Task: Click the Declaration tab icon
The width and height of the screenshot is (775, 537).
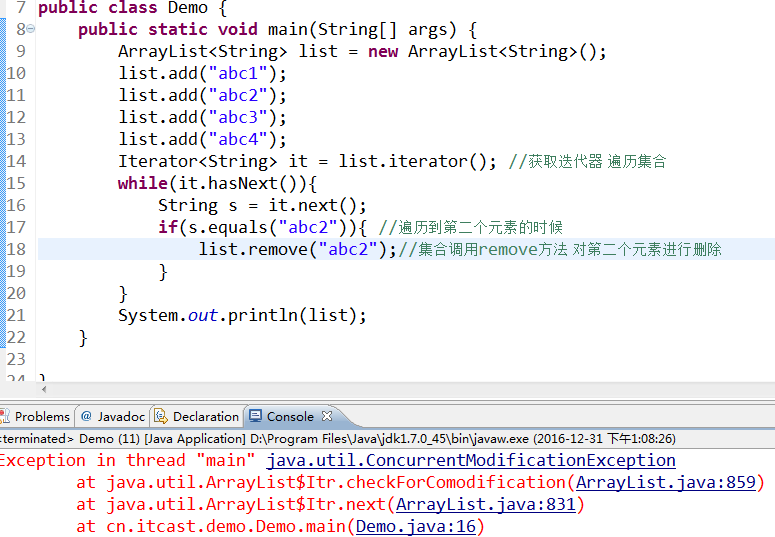Action: 161,416
